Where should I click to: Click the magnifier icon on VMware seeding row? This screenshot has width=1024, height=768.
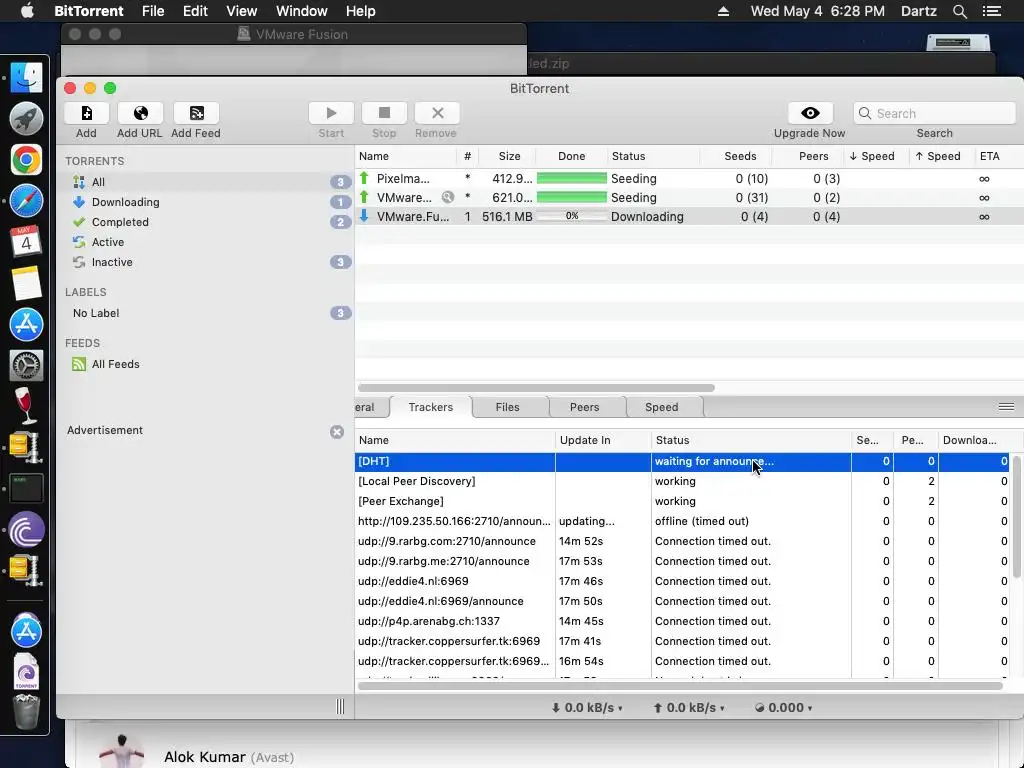pos(447,197)
